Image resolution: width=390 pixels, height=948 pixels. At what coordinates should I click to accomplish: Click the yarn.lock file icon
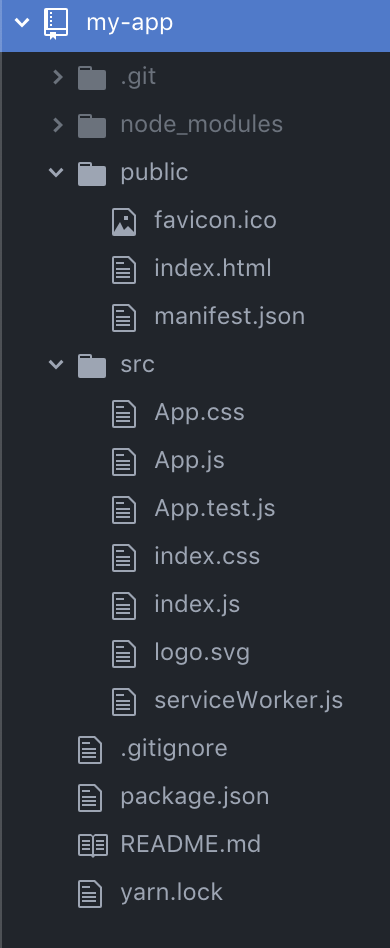point(90,893)
